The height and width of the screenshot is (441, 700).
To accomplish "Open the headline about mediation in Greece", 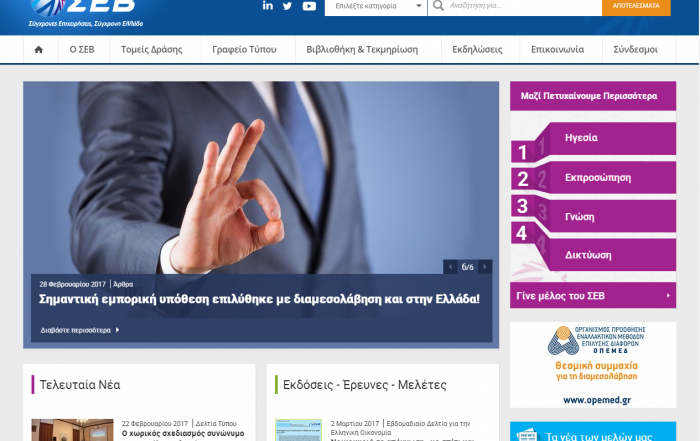I will coord(259,299).
